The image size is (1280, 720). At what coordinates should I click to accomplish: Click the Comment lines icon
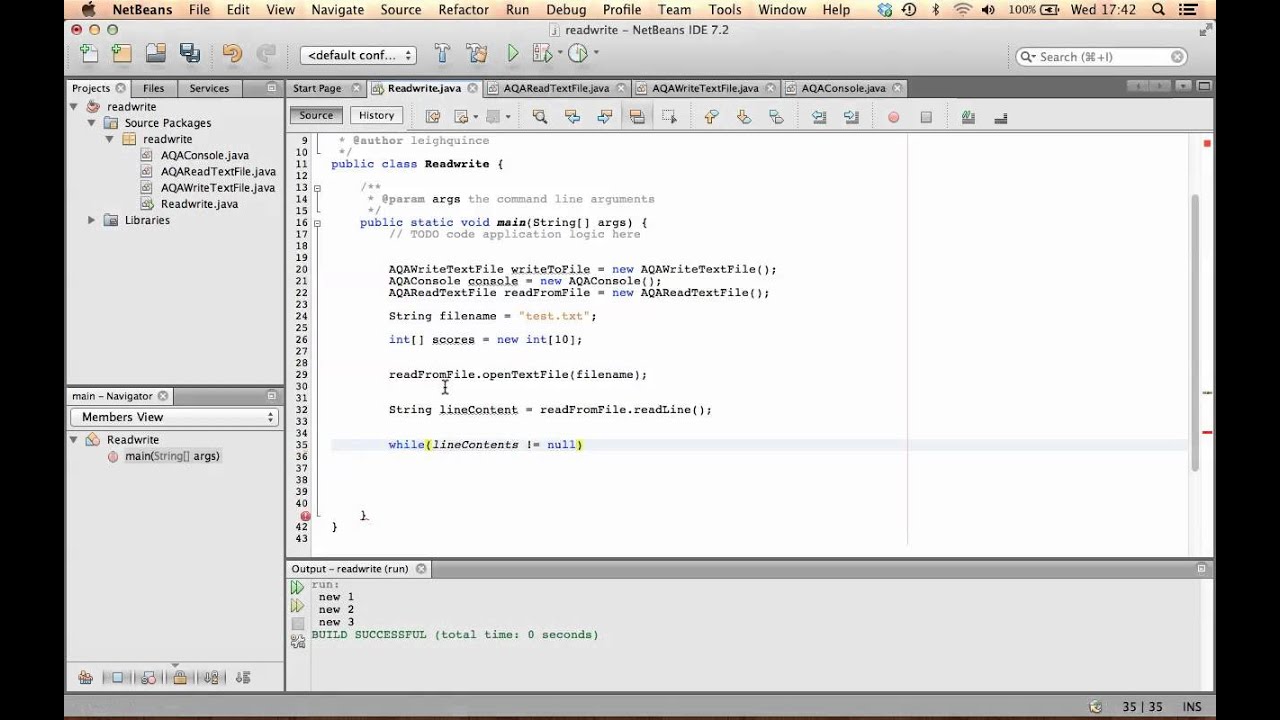click(x=968, y=117)
